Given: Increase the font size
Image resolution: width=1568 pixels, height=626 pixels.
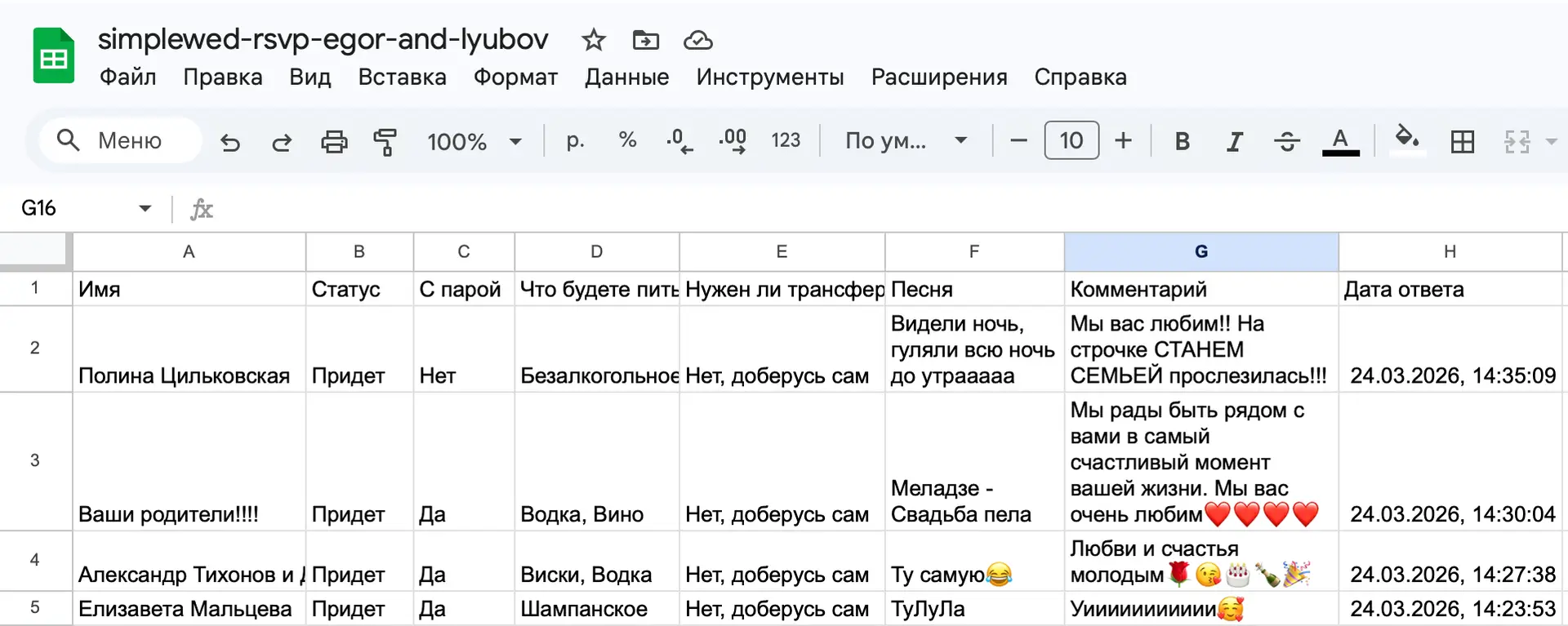Looking at the screenshot, I should pyautogui.click(x=1124, y=141).
